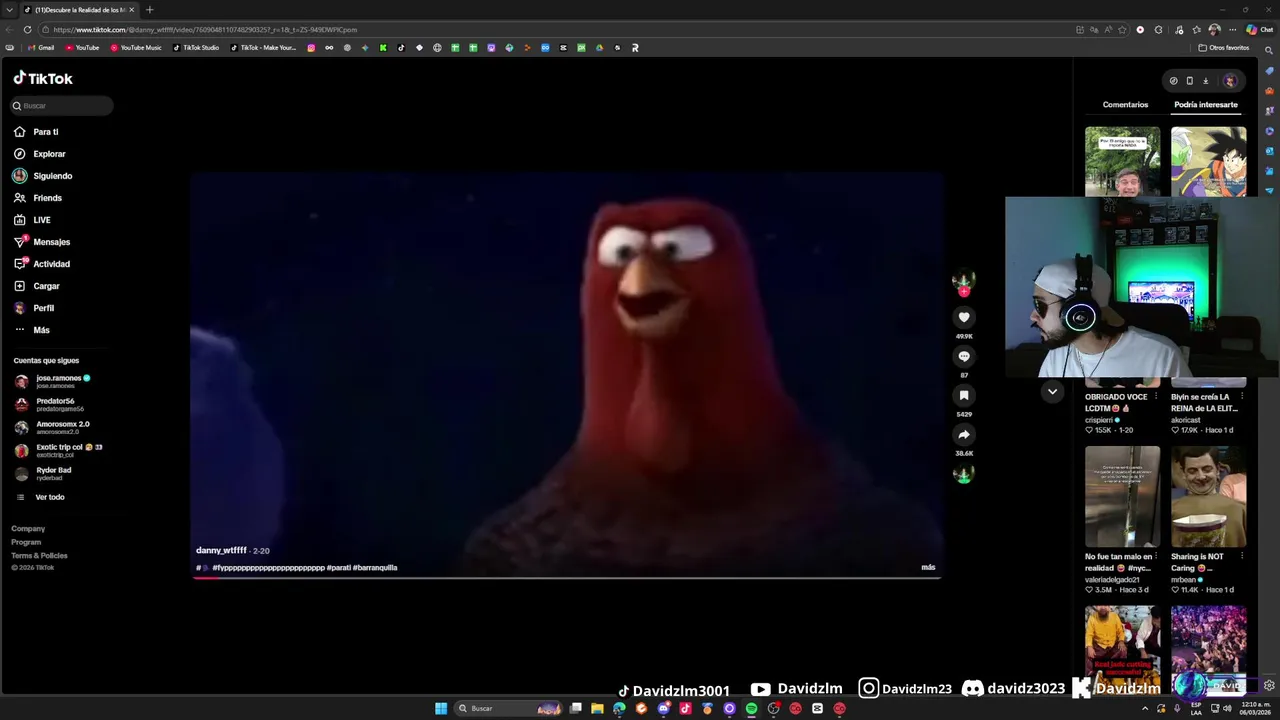Open Amorosomx 2.0 followed account
Screen dimensions: 1280x720
[52, 427]
